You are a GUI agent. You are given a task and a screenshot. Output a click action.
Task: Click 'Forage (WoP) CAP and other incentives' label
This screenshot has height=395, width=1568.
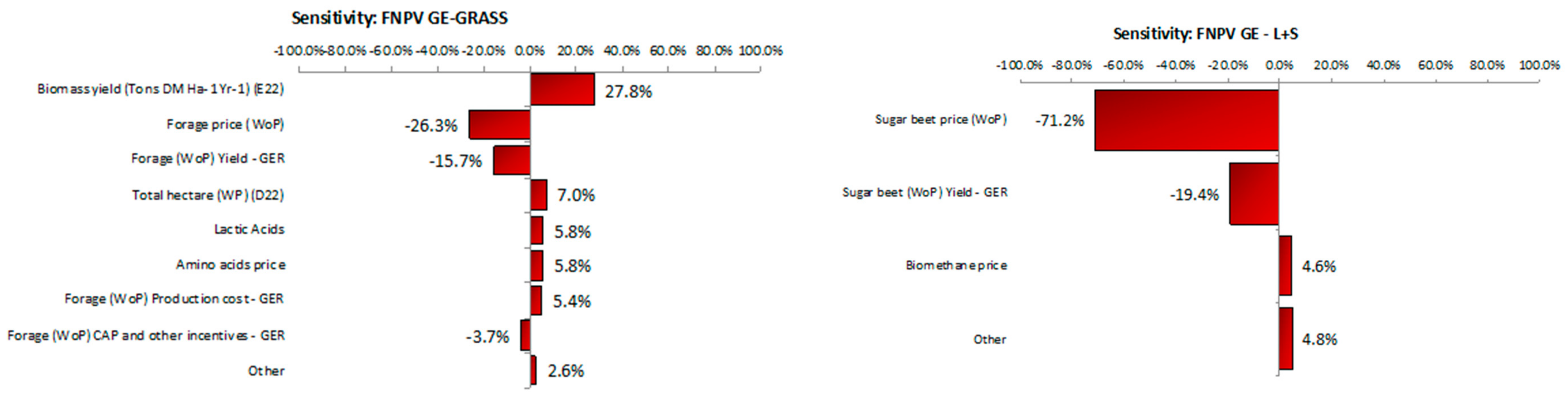pos(145,335)
